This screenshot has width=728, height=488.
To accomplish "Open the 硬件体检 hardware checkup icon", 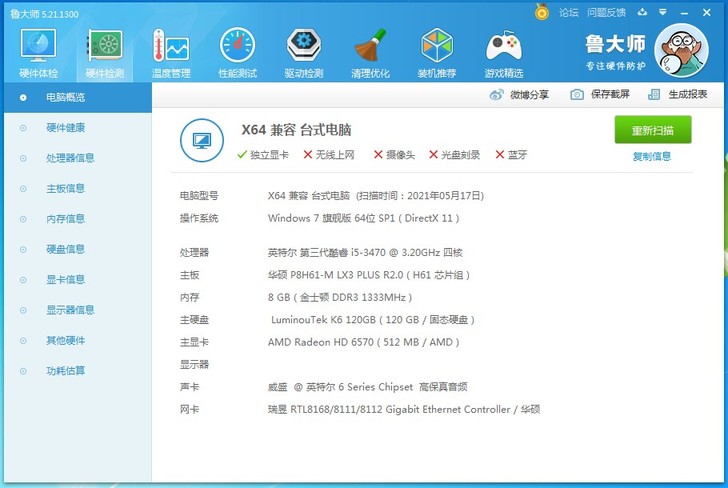I will coord(39,53).
